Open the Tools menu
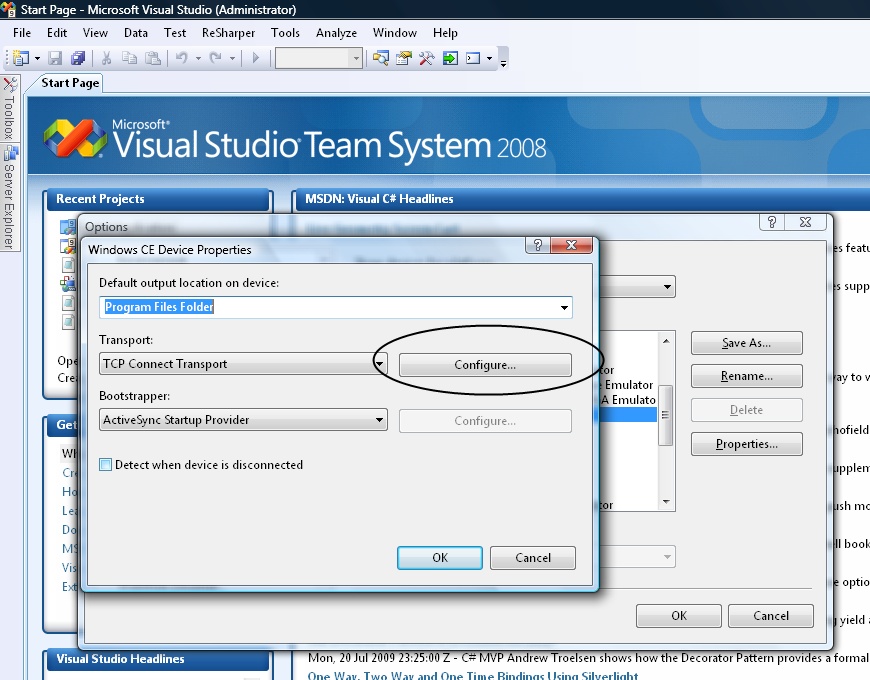Viewport: 870px width, 680px height. click(285, 33)
